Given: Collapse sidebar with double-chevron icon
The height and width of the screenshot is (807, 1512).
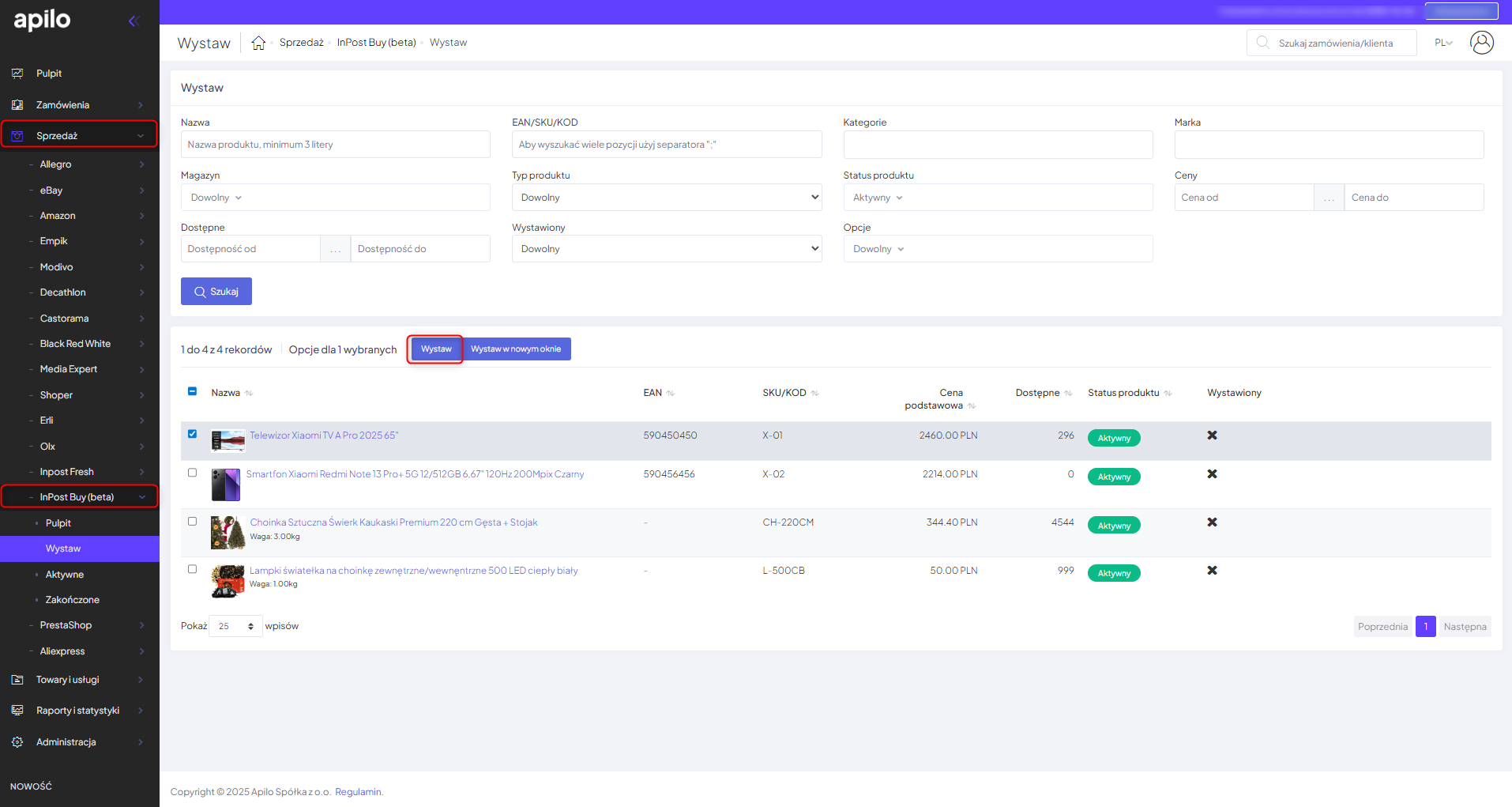Looking at the screenshot, I should tap(134, 21).
